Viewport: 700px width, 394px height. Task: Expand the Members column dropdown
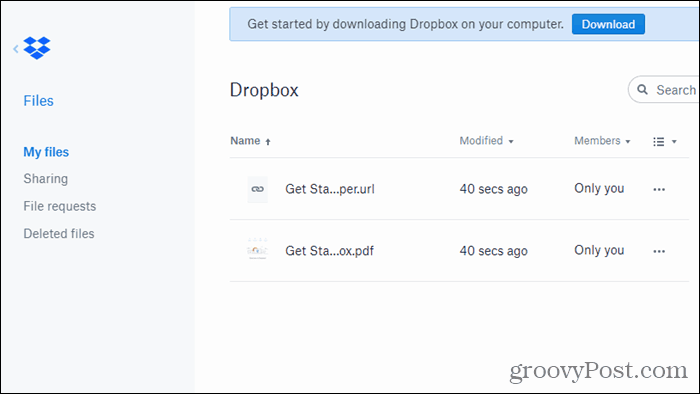pyautogui.click(x=628, y=141)
